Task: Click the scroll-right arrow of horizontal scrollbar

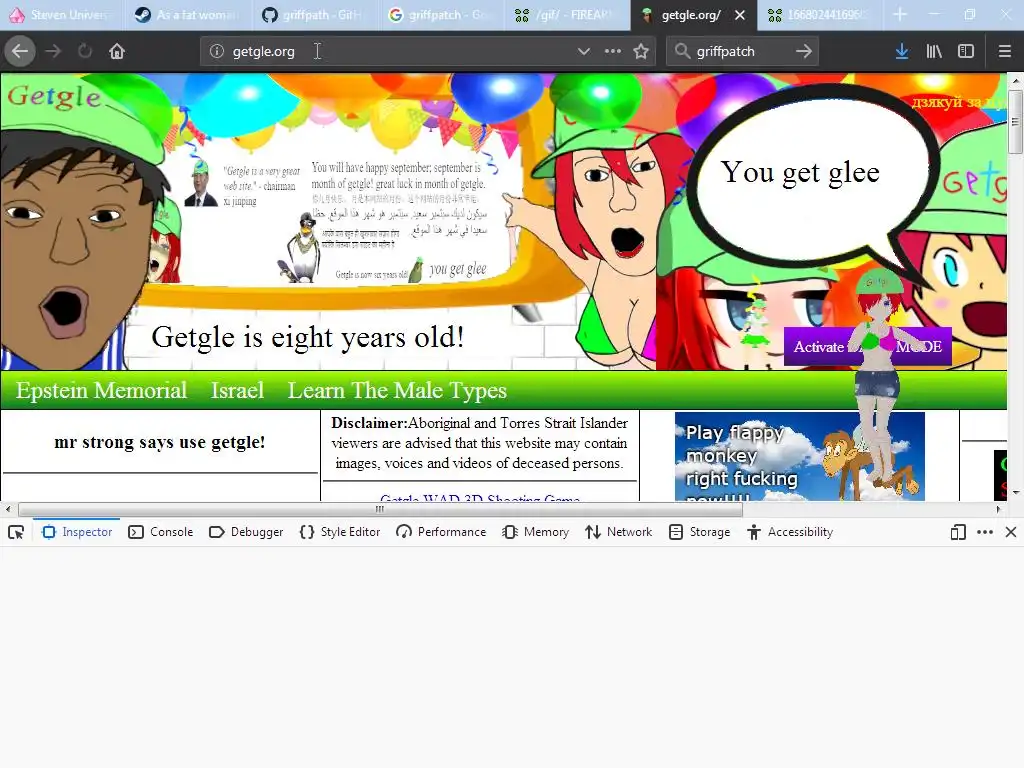Action: click(x=998, y=509)
